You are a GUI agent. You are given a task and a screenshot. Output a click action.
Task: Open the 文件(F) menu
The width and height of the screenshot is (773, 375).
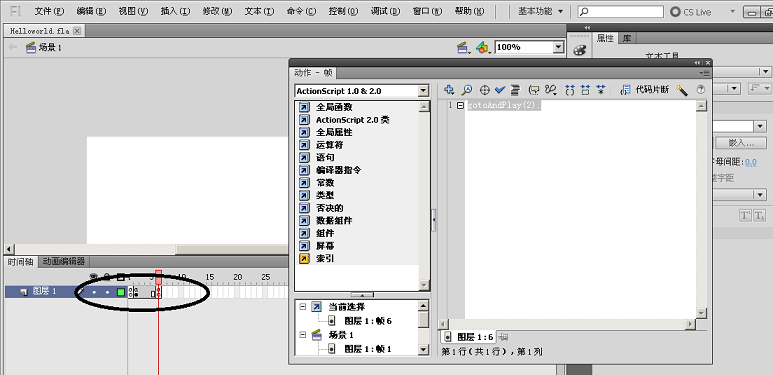50,11
